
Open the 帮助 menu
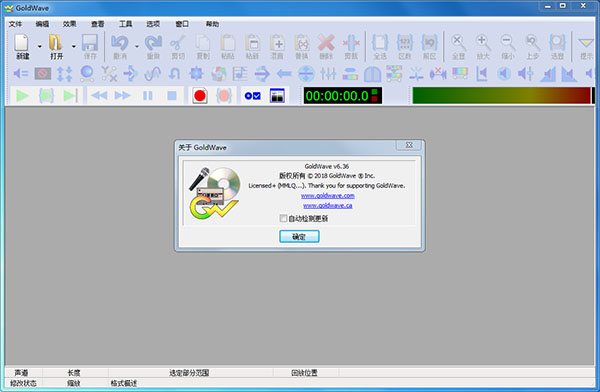[212, 24]
